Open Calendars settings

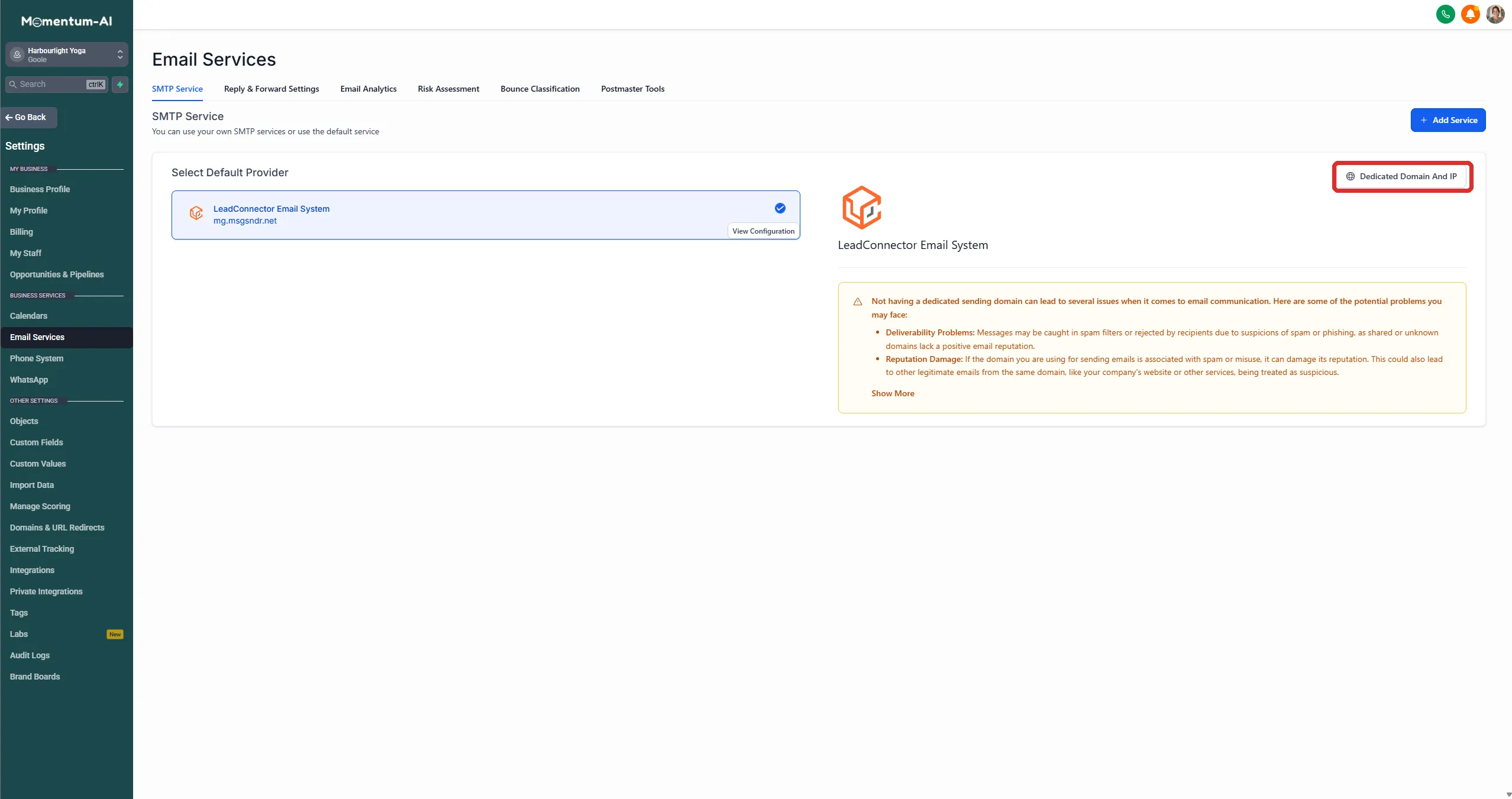point(28,316)
